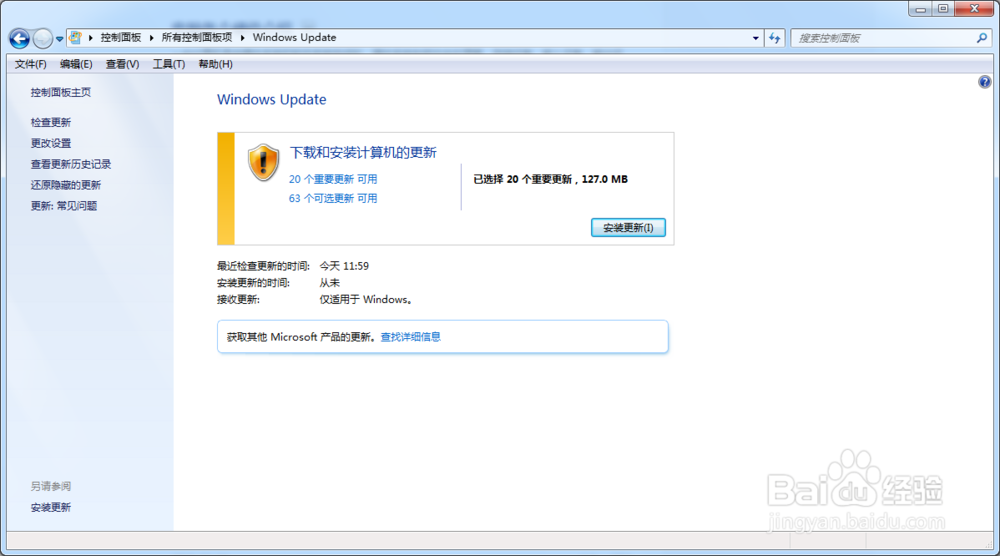The width and height of the screenshot is (1000, 556).
Task: Open 更改设置 in the sidebar
Action: [x=50, y=143]
